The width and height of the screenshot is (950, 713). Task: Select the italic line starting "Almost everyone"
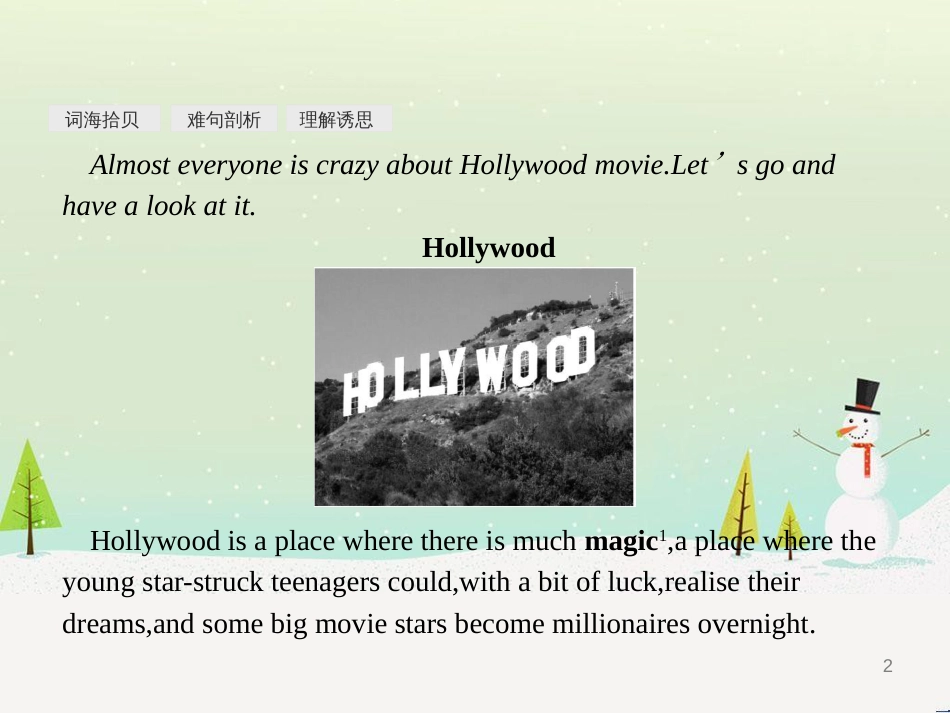tap(463, 165)
